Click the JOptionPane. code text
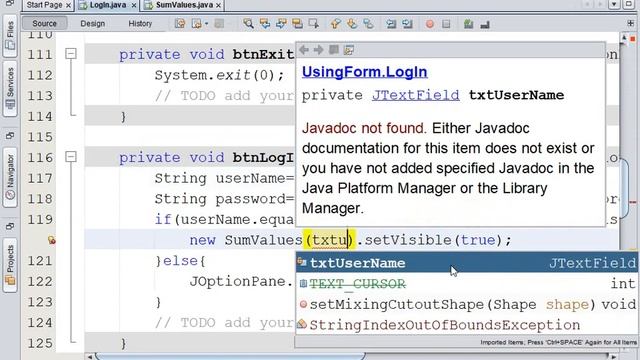The width and height of the screenshot is (640, 360). tap(241, 282)
